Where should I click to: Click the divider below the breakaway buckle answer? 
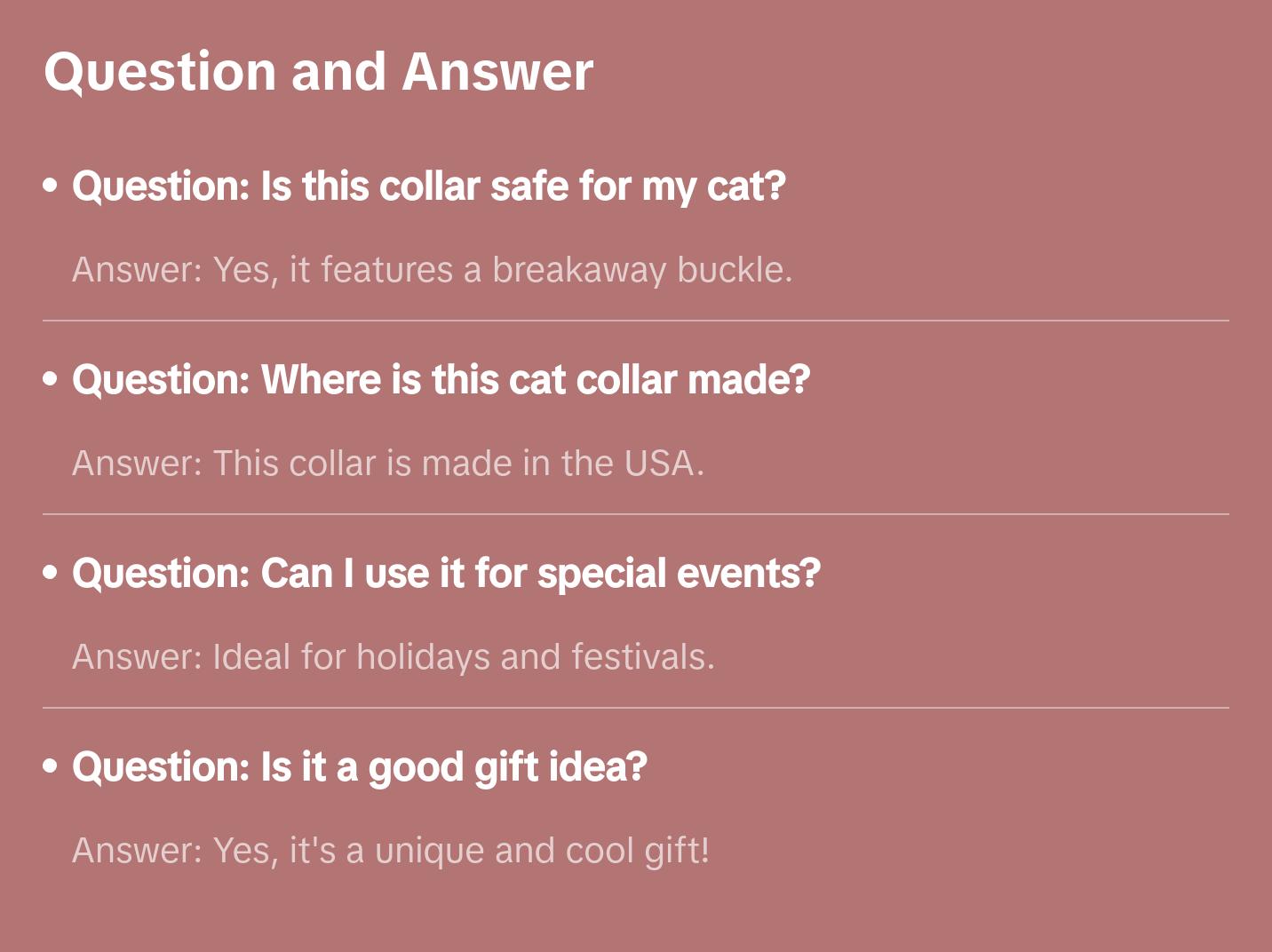click(x=636, y=321)
